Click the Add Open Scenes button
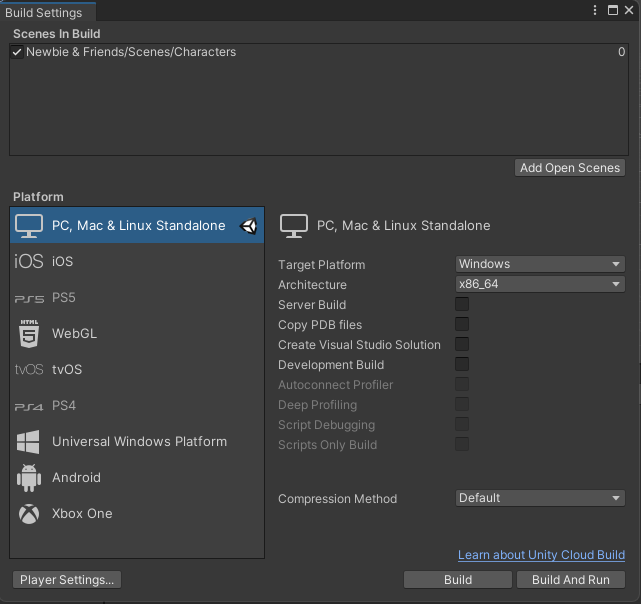 [570, 168]
